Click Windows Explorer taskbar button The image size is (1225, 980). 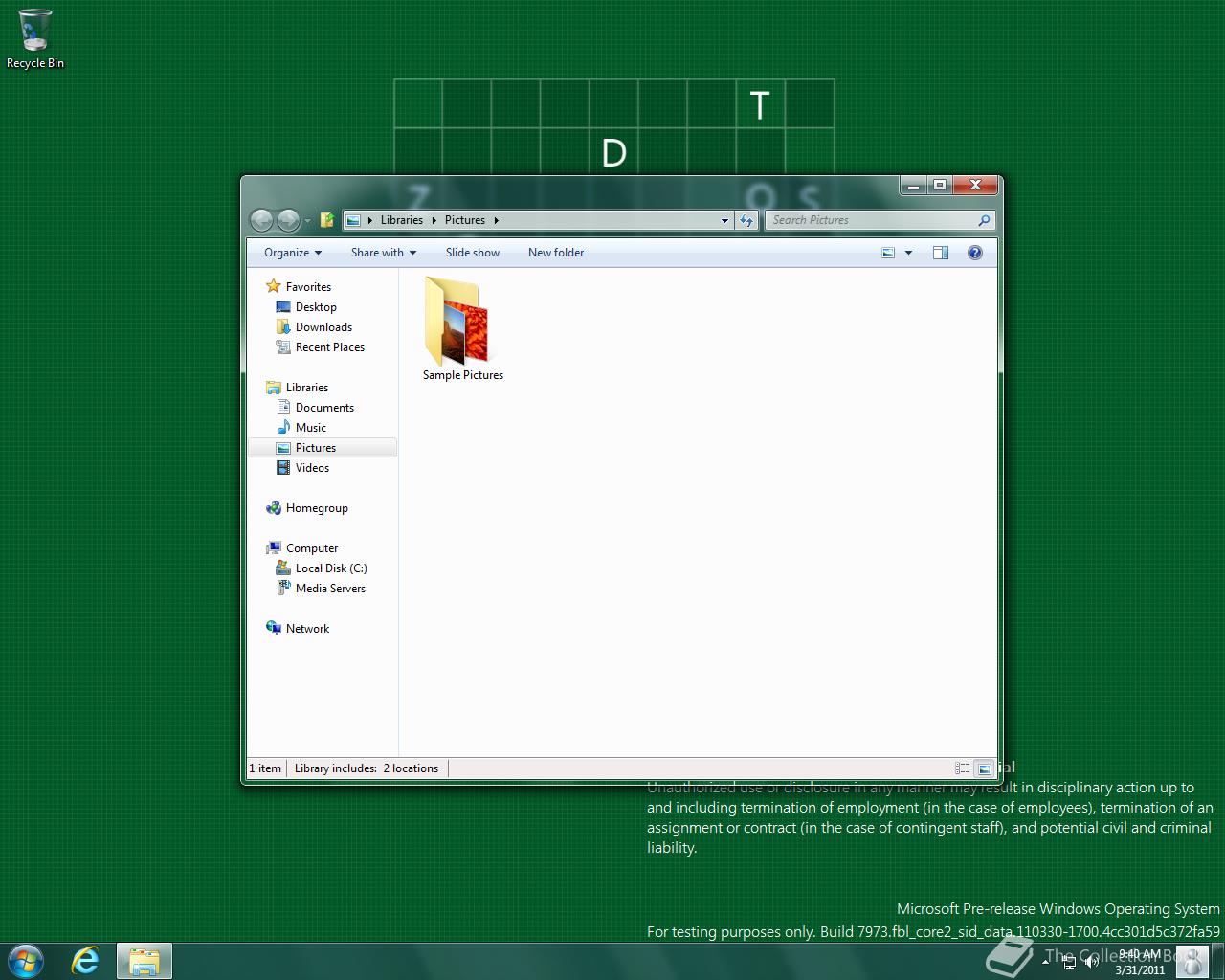tap(145, 961)
